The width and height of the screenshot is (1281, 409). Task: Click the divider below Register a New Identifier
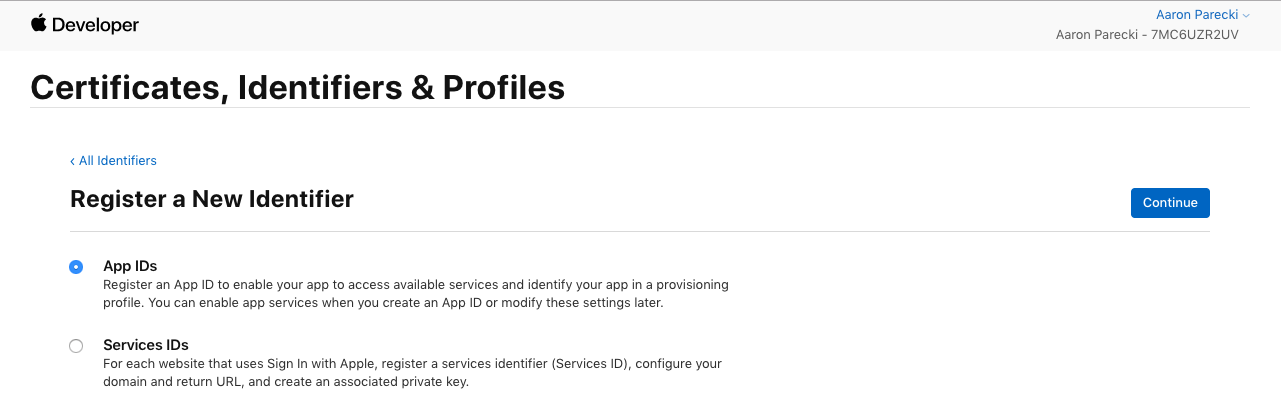640,232
